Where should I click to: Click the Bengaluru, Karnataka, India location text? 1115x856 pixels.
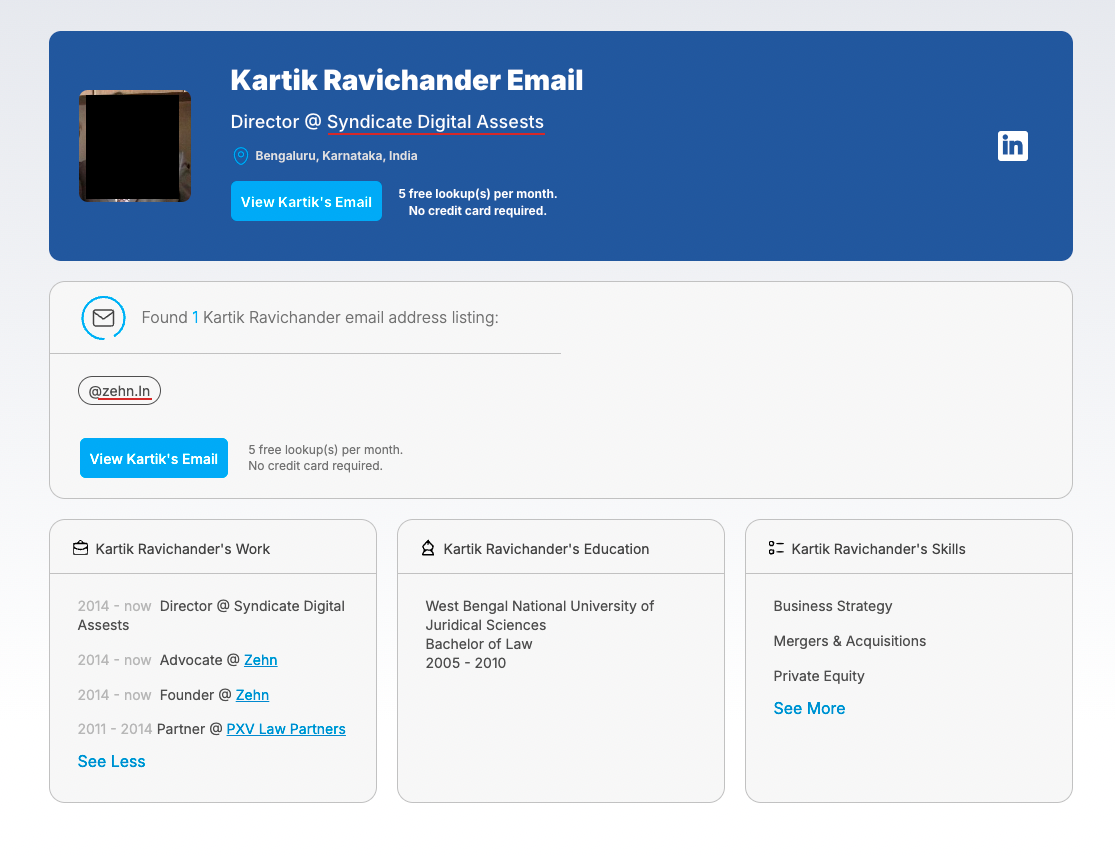pyautogui.click(x=336, y=156)
